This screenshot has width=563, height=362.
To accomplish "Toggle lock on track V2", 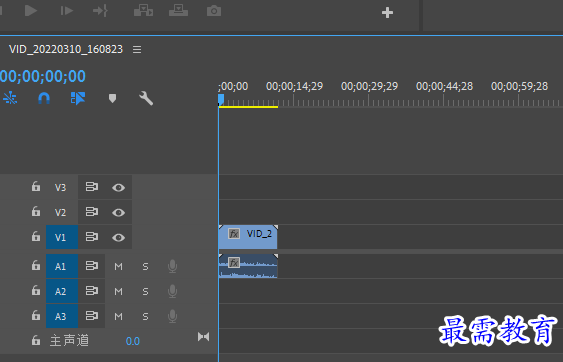I will coord(36,211).
